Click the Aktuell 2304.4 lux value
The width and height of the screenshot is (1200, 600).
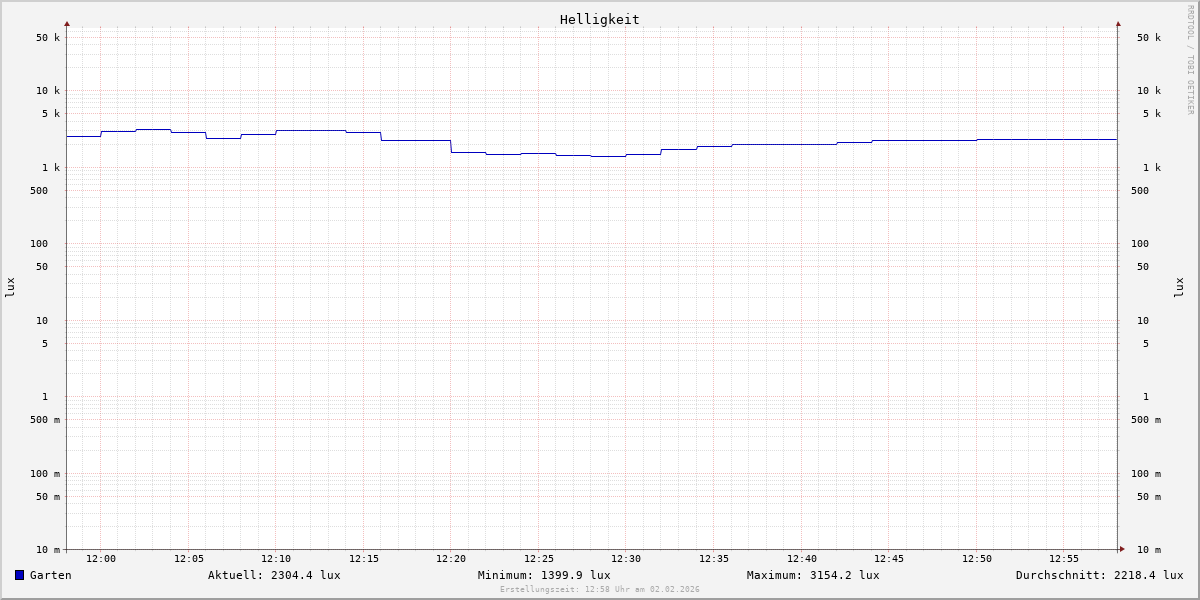click(x=274, y=575)
